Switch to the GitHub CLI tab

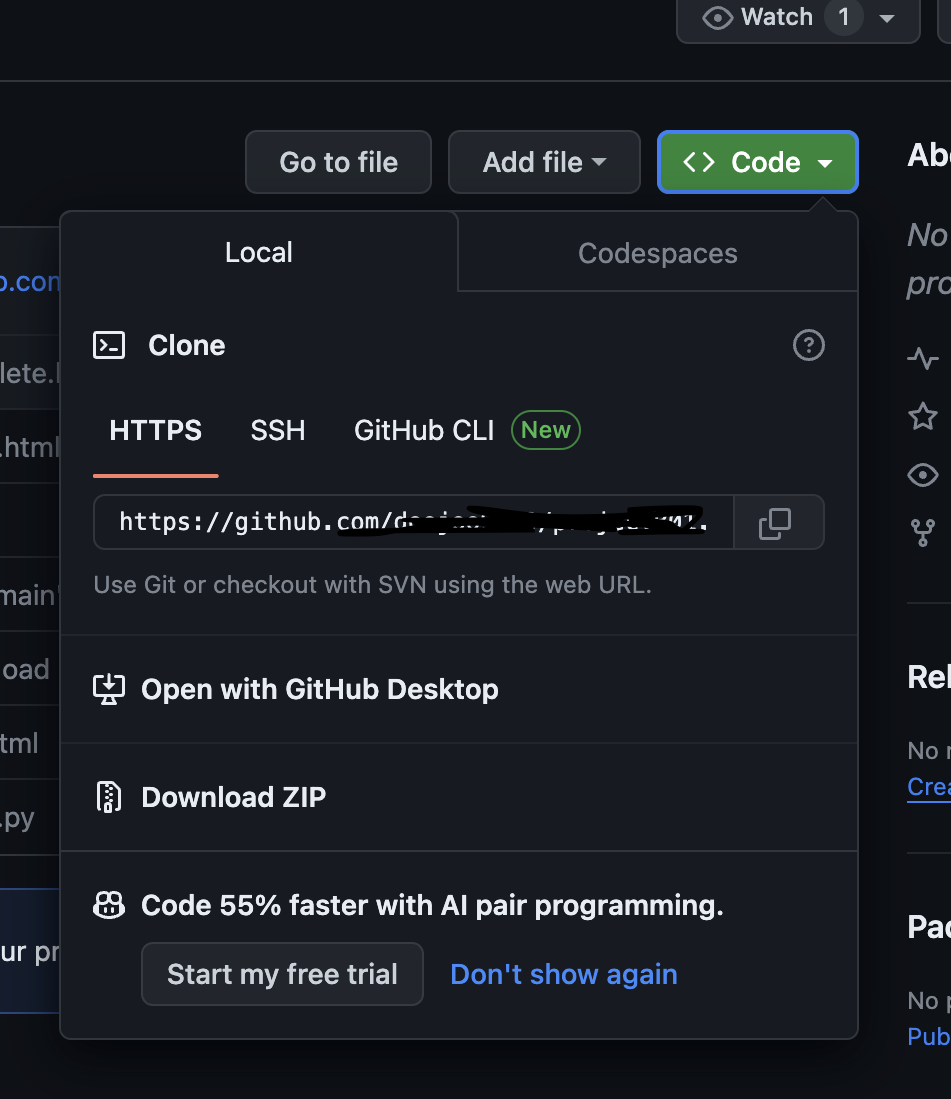pos(423,430)
